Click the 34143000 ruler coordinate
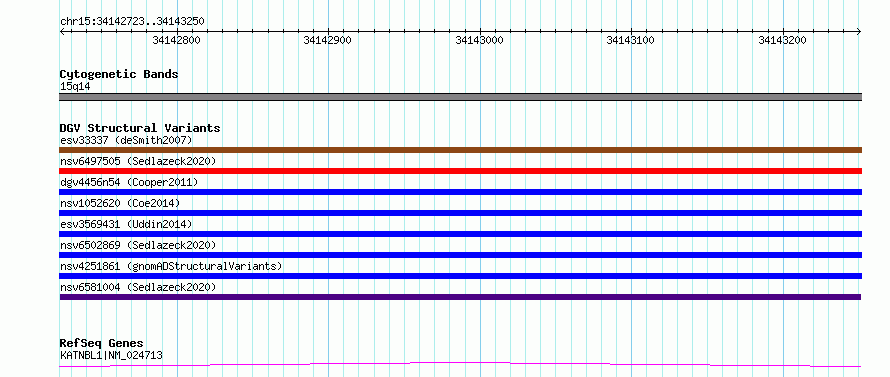 480,40
